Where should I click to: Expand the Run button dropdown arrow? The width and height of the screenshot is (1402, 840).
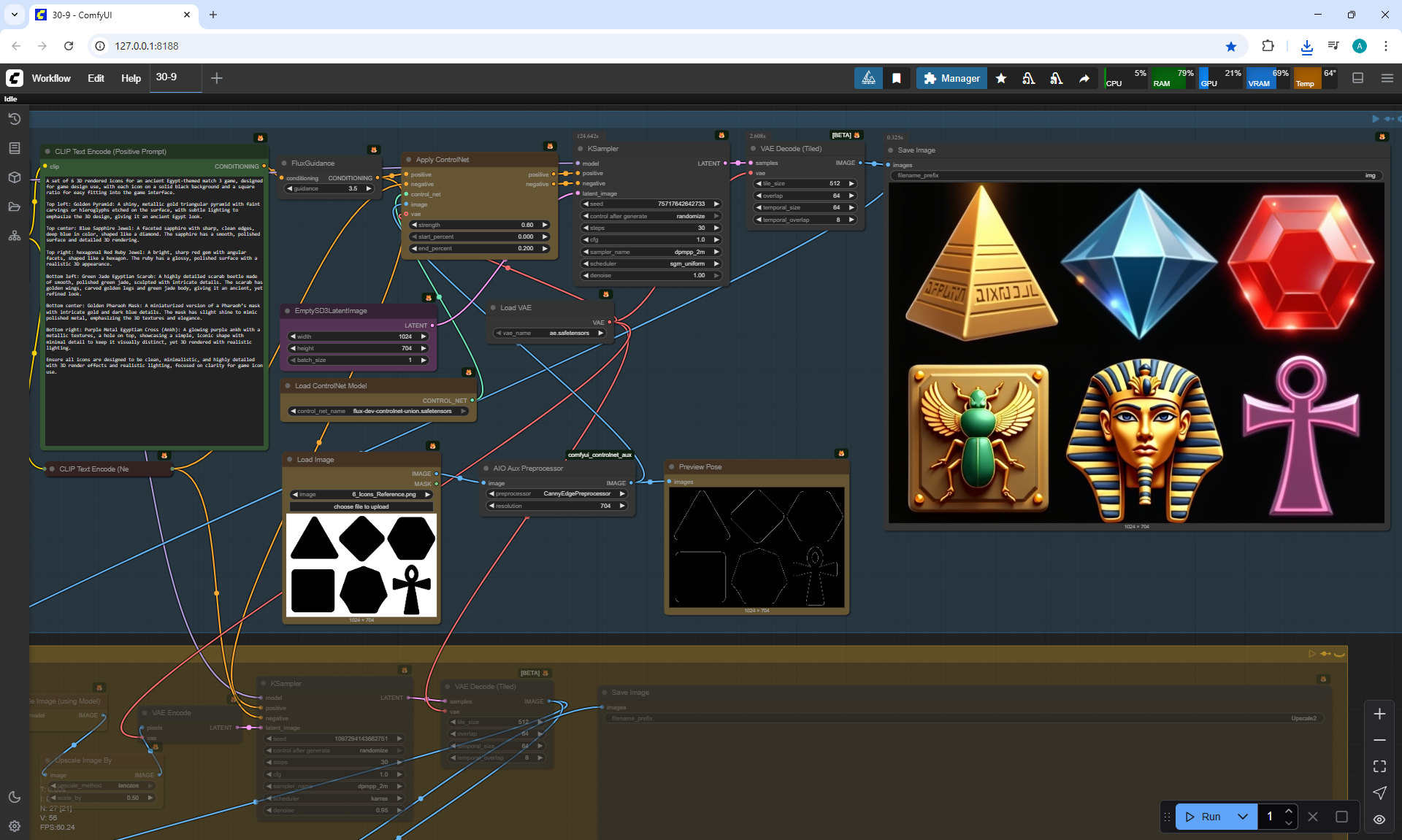click(x=1243, y=817)
